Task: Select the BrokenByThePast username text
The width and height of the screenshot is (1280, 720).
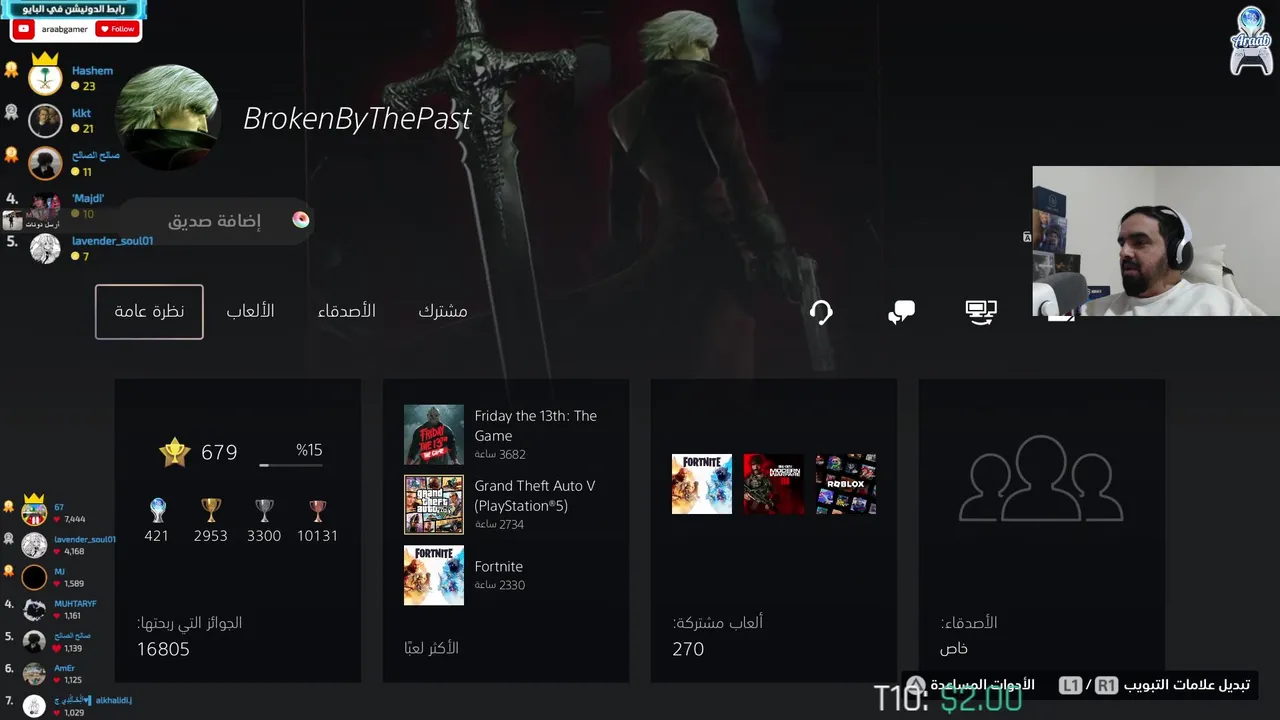Action: pyautogui.click(x=357, y=119)
